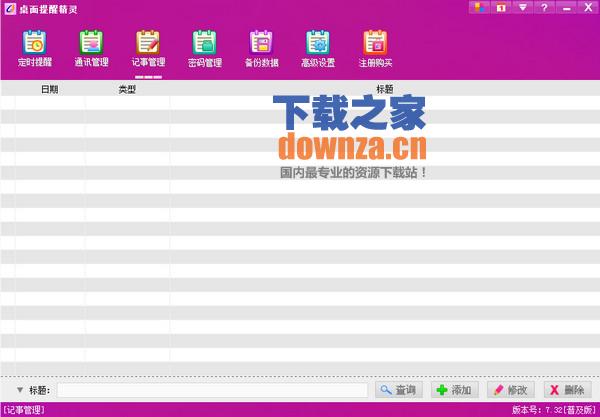Sort by 类型 column header

[x=127, y=90]
